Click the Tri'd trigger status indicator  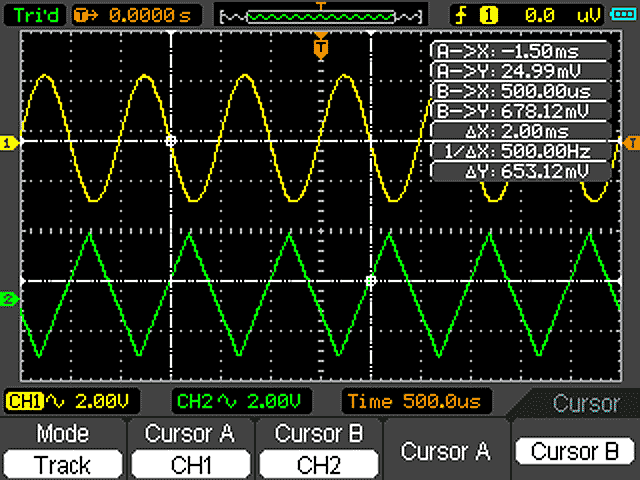click(x=35, y=15)
